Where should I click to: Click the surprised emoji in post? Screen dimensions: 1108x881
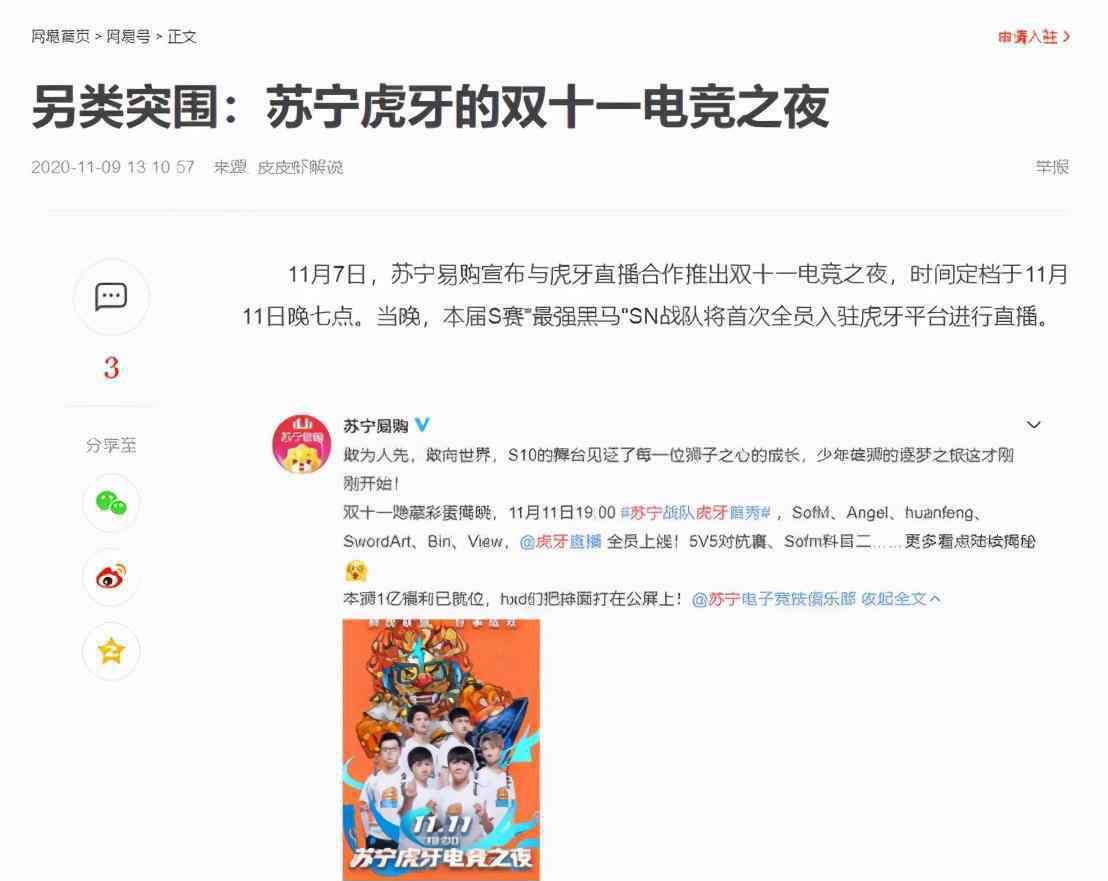pyautogui.click(x=356, y=570)
